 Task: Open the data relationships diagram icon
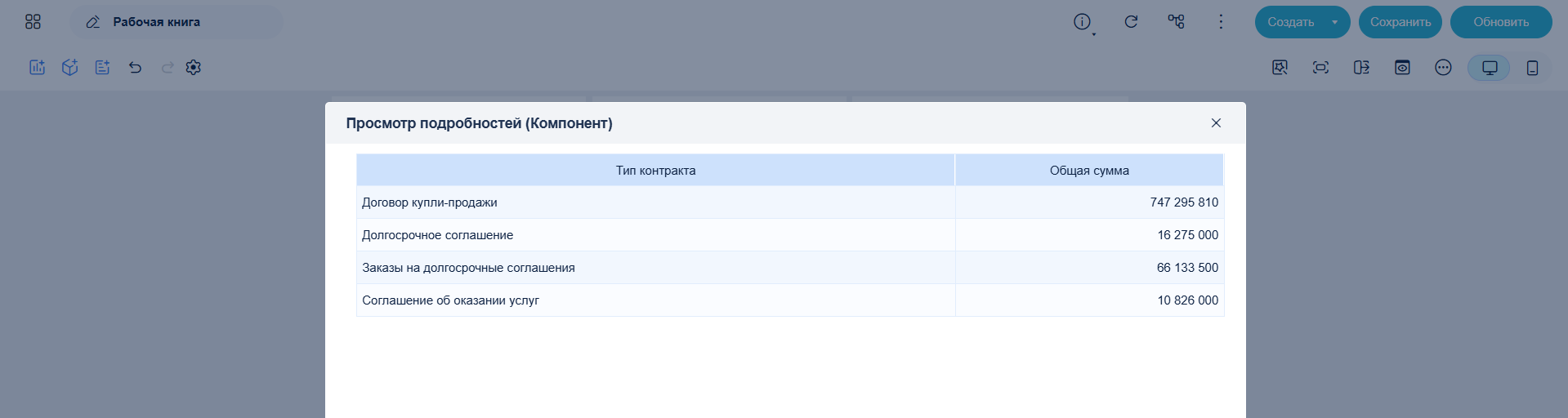[x=1176, y=22]
